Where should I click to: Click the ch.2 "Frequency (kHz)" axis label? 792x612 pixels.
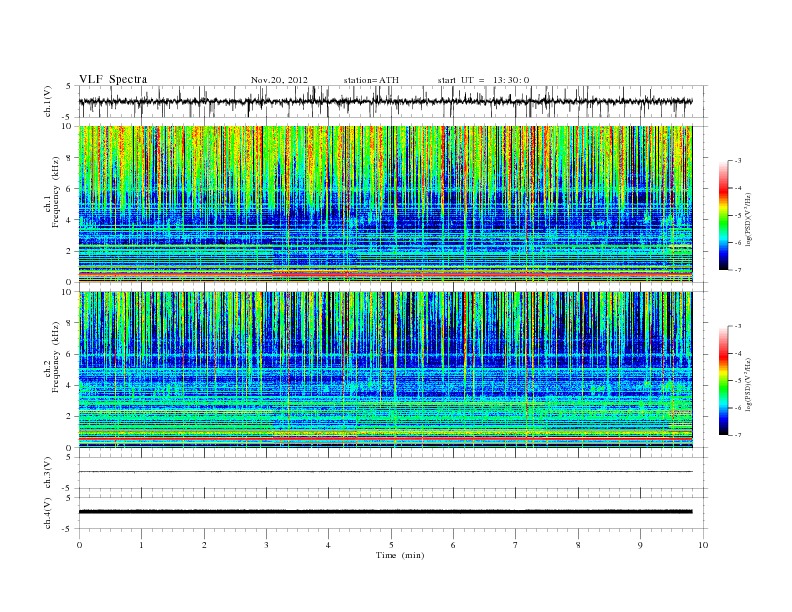[x=56, y=357]
